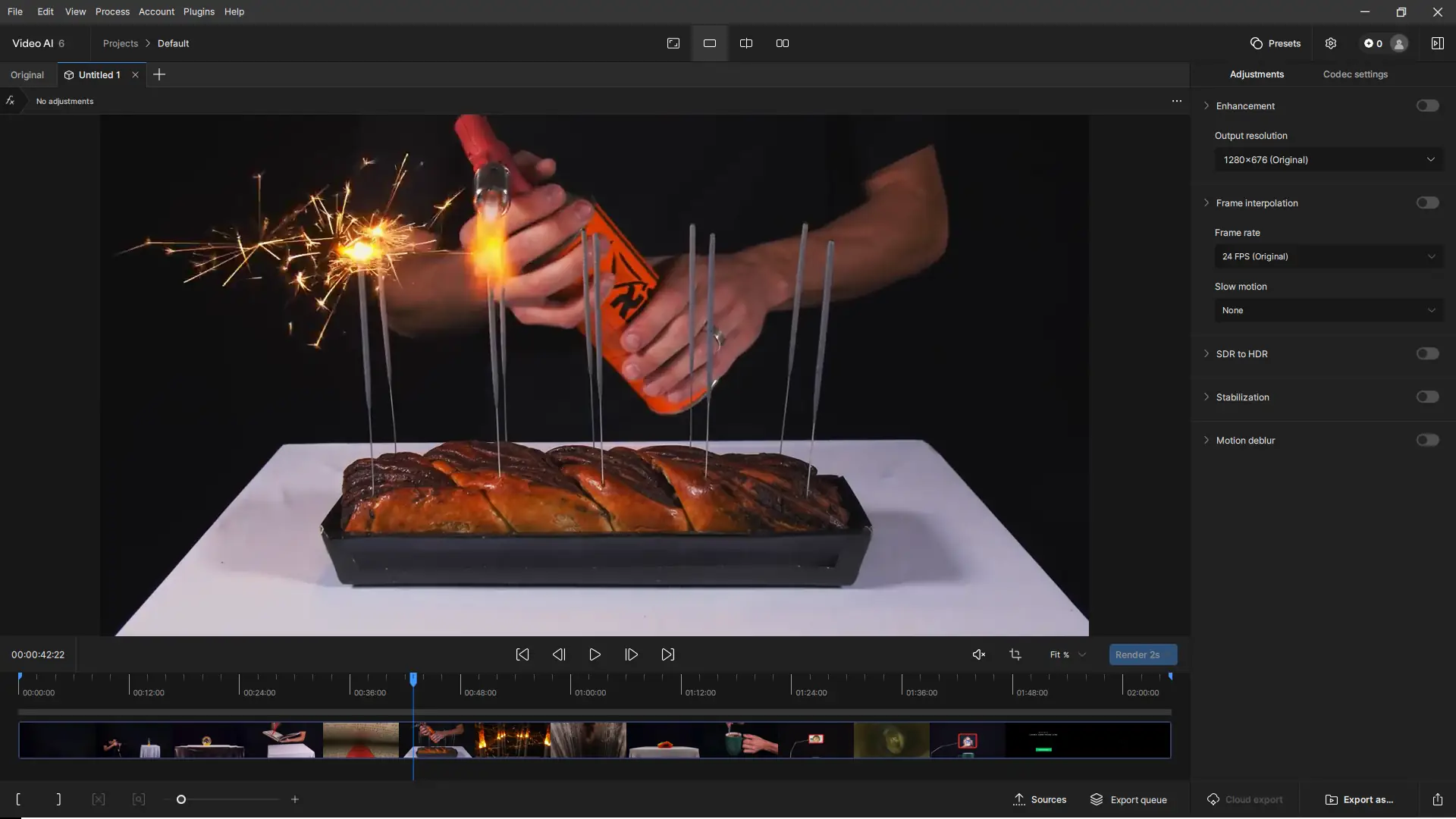Open the Slow motion dropdown
The height and width of the screenshot is (819, 1456).
pos(1329,310)
